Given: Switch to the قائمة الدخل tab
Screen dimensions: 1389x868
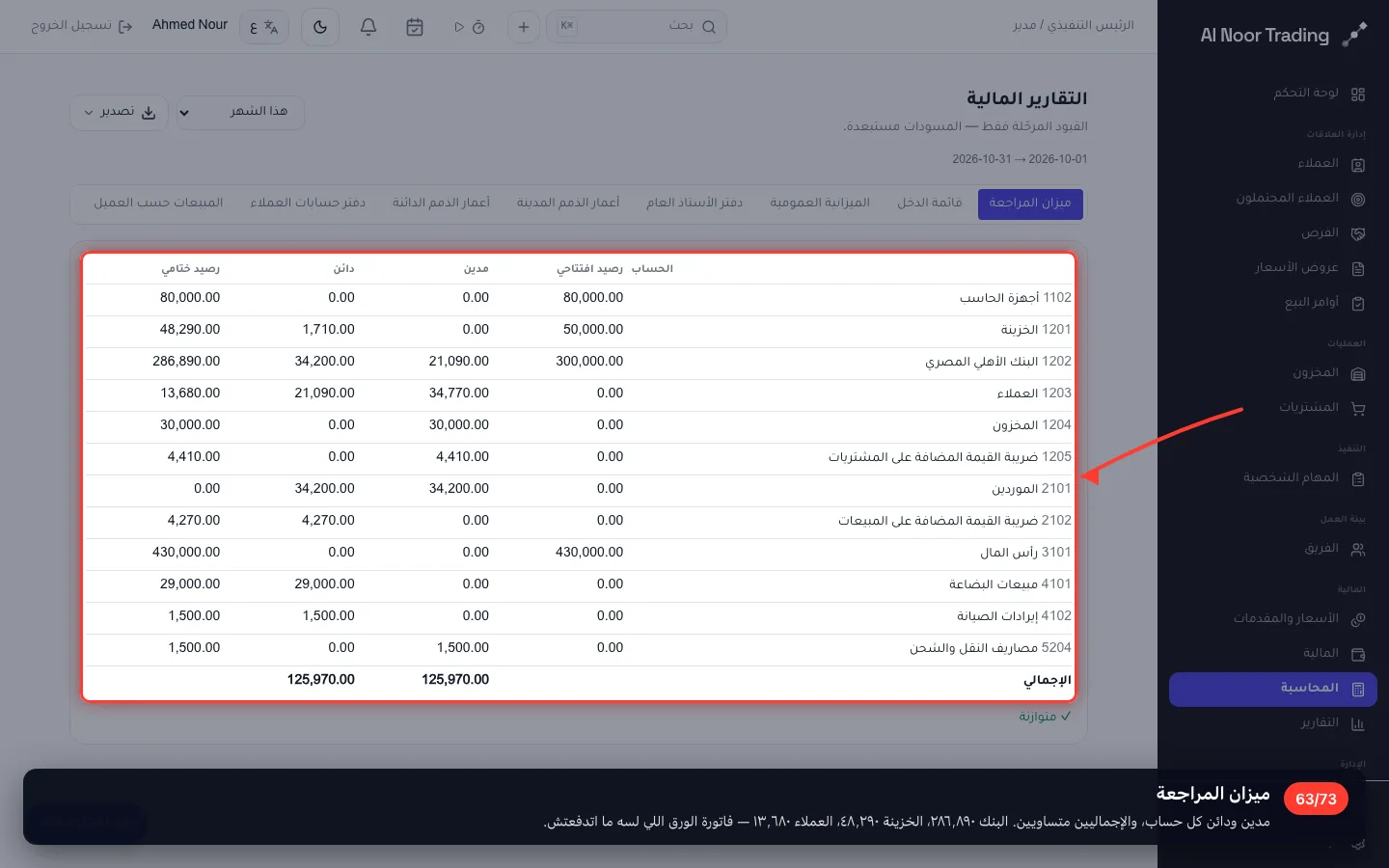Looking at the screenshot, I should 930,203.
